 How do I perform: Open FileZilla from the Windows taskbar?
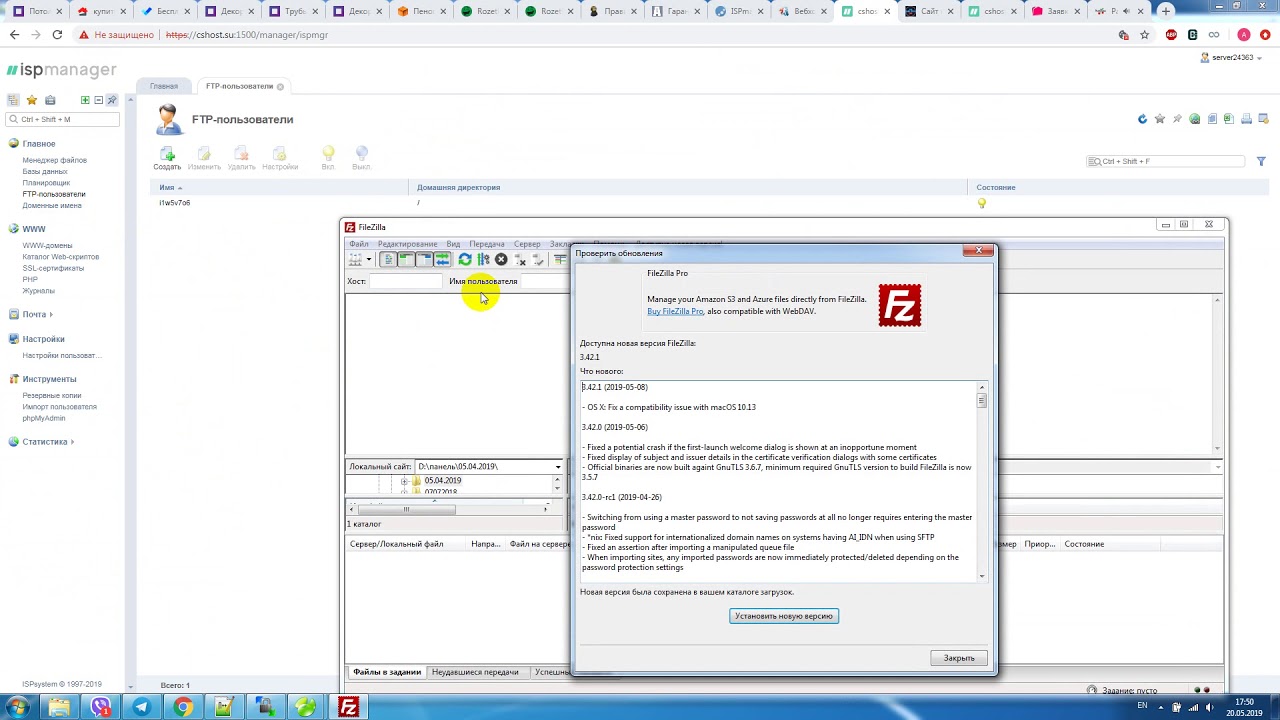pyautogui.click(x=348, y=707)
